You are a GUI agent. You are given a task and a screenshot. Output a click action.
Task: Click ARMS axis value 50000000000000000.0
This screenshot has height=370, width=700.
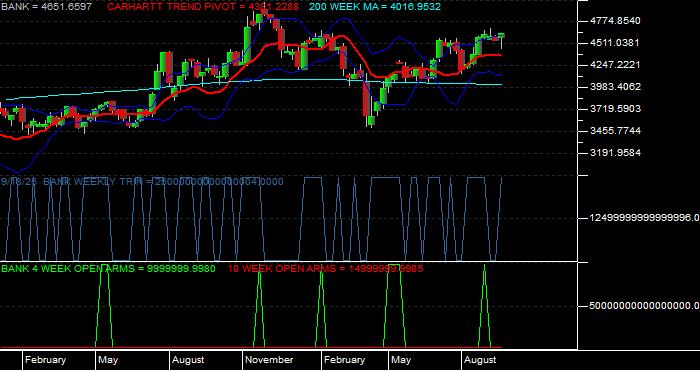(x=644, y=306)
